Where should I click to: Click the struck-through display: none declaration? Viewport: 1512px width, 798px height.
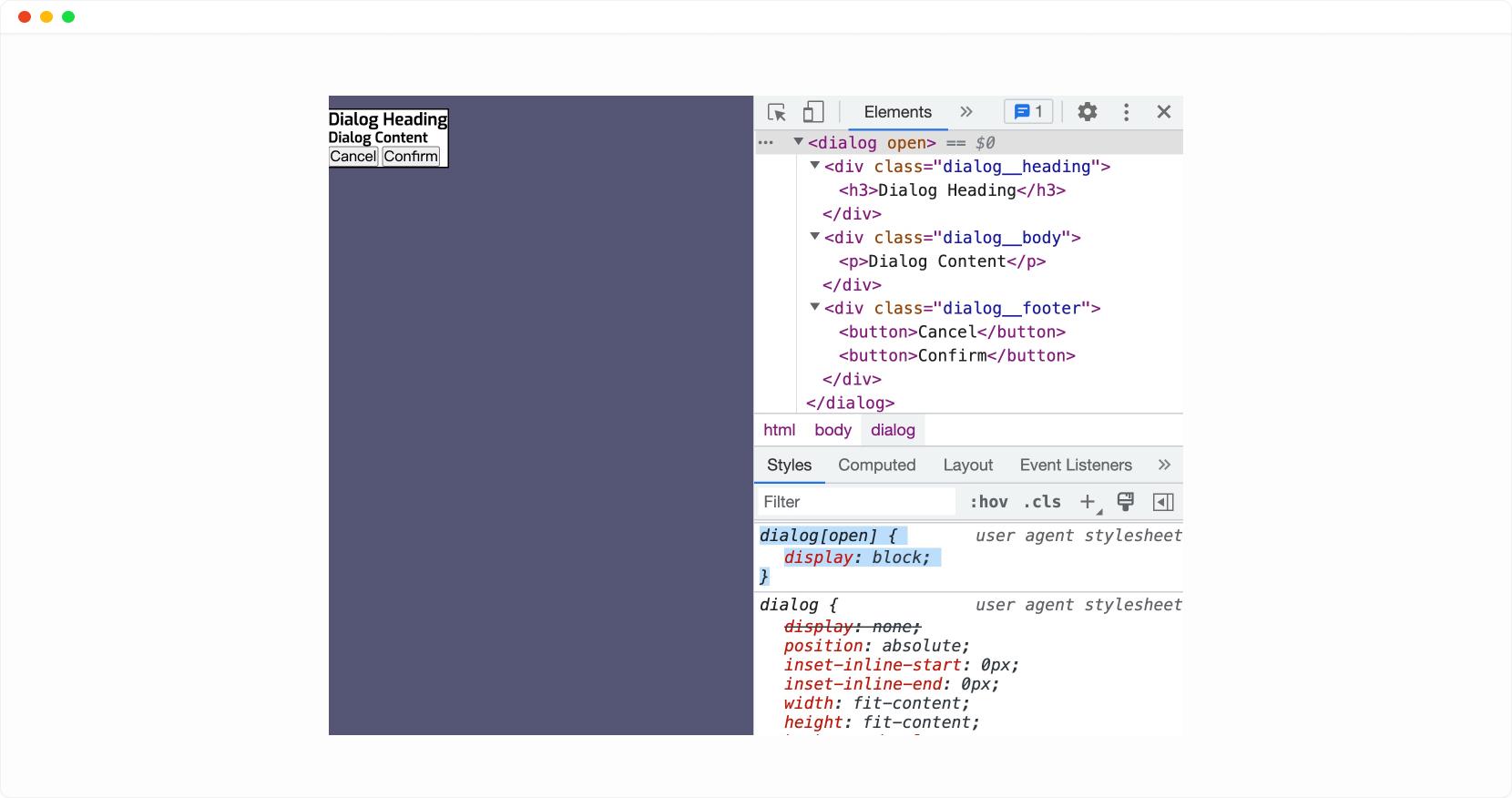click(853, 627)
